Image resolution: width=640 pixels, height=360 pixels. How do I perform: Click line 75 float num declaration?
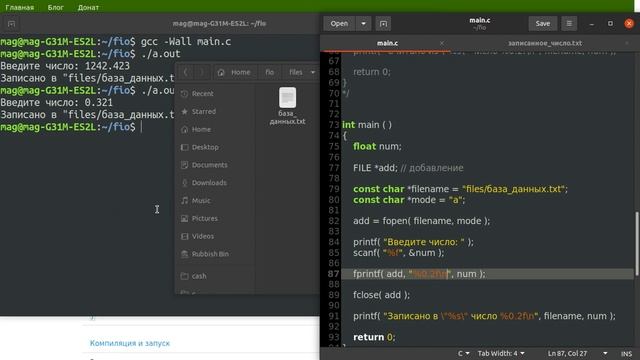(377, 147)
